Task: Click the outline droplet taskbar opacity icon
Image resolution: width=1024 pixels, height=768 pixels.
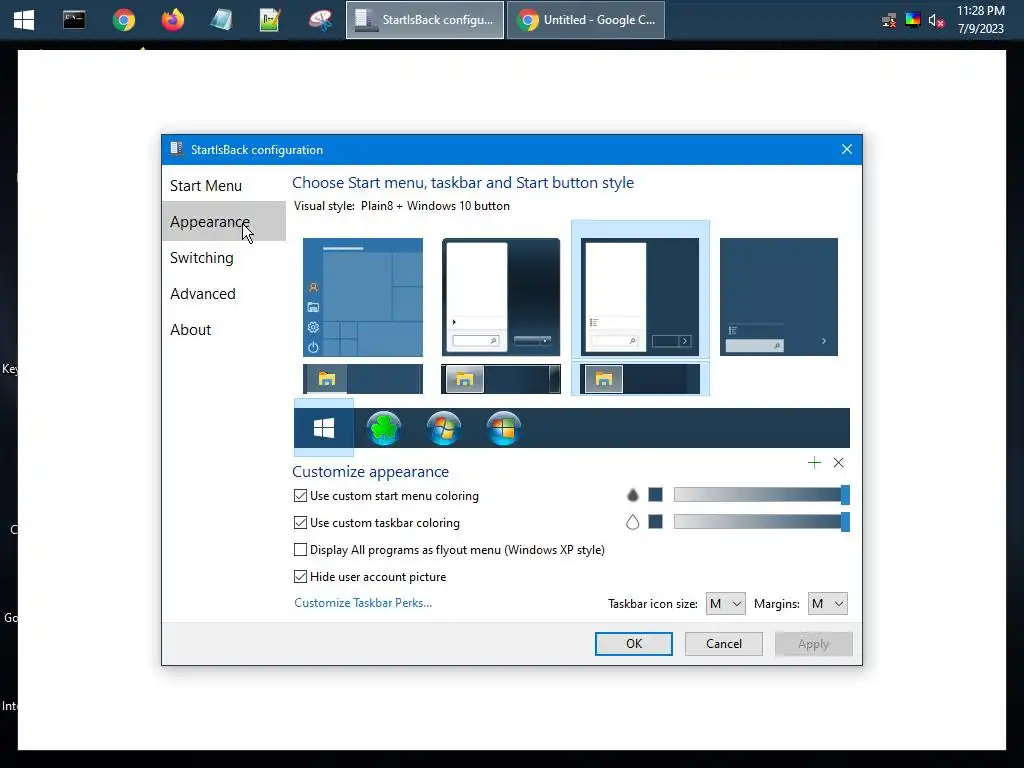Action: pyautogui.click(x=632, y=522)
